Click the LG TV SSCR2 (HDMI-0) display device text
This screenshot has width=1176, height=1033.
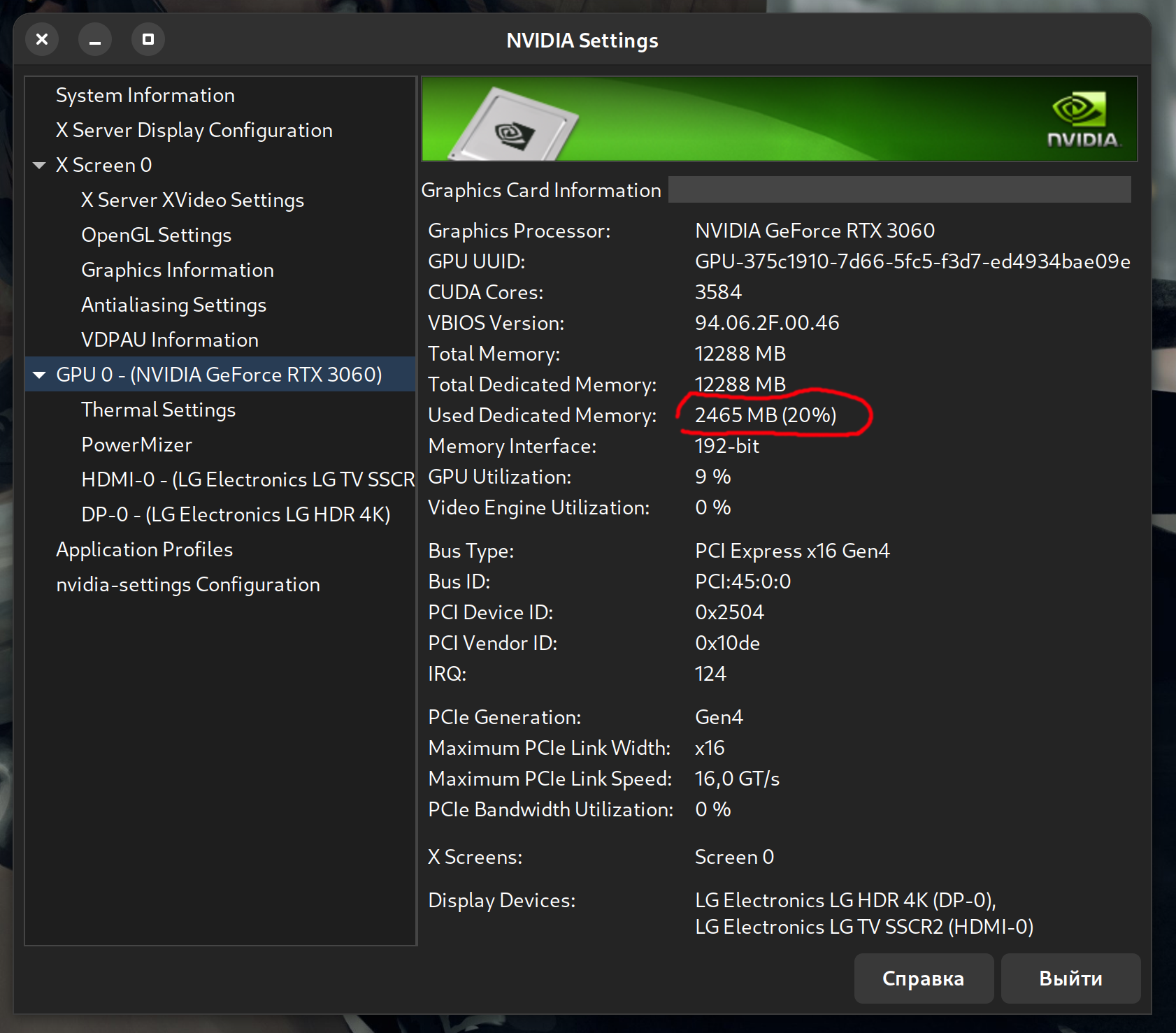[x=864, y=927]
